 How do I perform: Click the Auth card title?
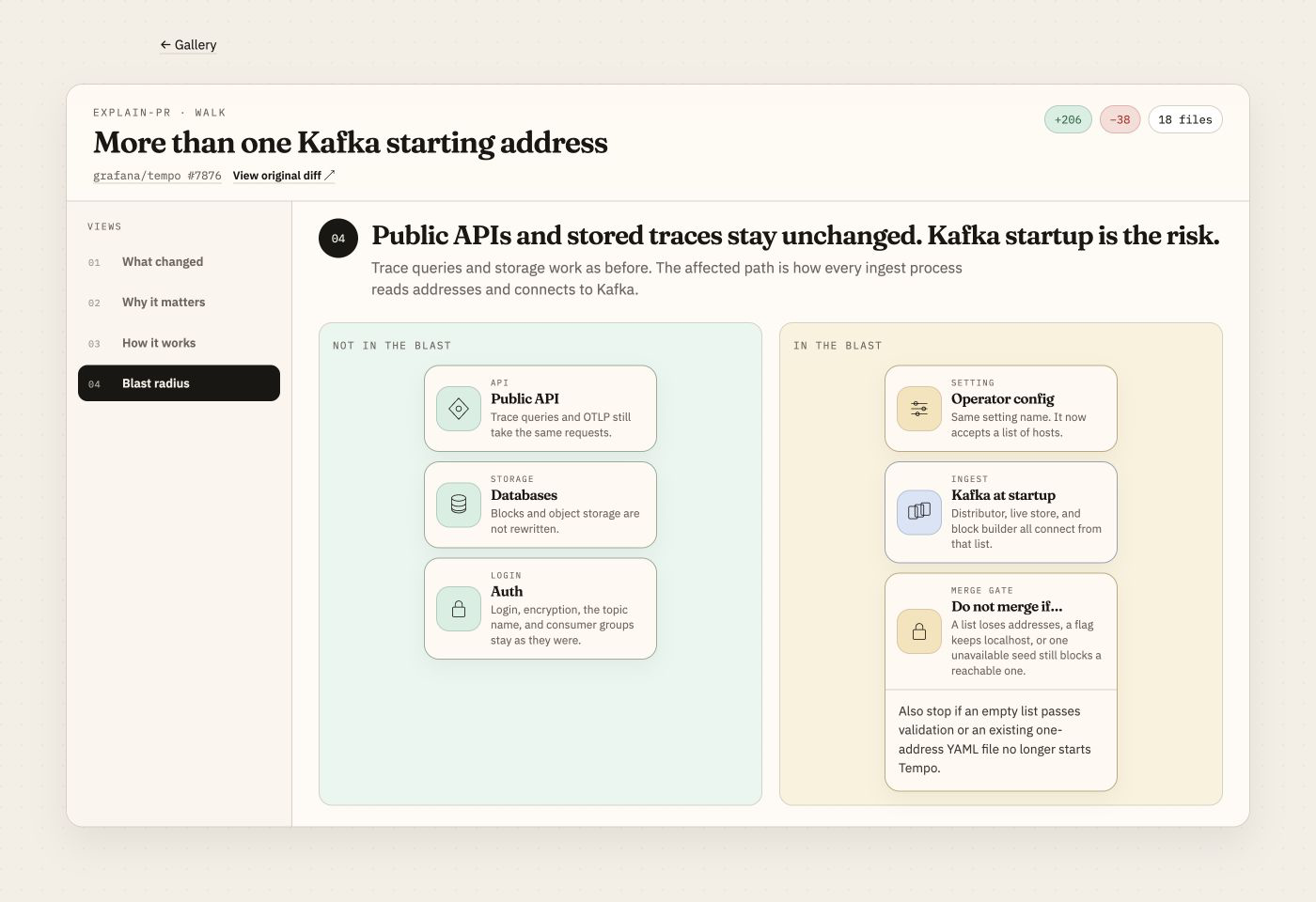(x=507, y=591)
